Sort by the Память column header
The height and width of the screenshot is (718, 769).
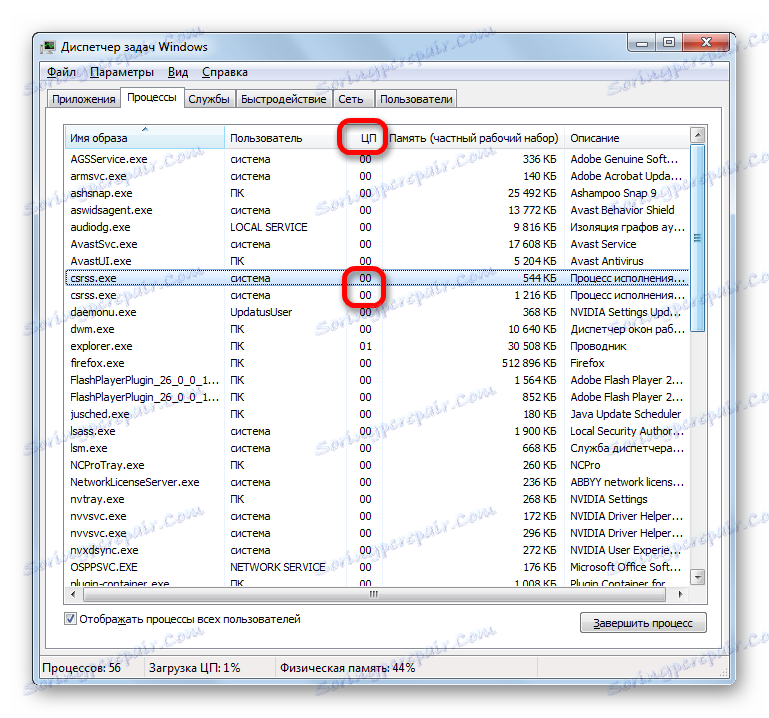(473, 138)
